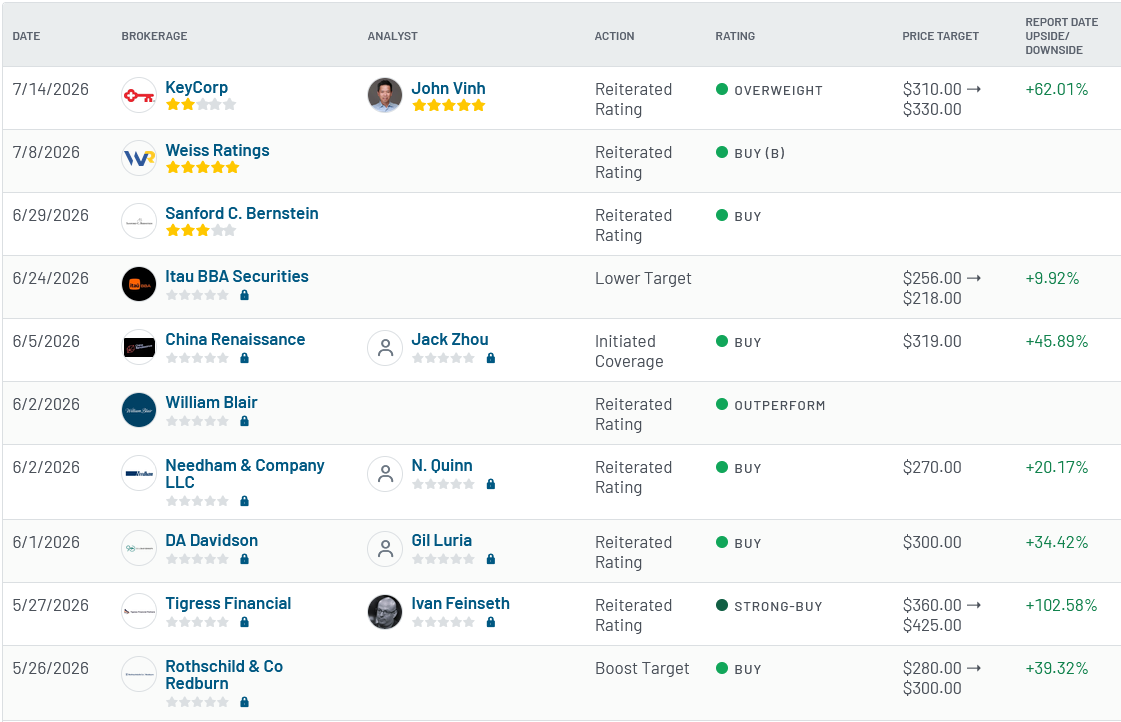The image size is (1121, 722).
Task: Click the PRICE TARGET column header
Action: point(940,36)
